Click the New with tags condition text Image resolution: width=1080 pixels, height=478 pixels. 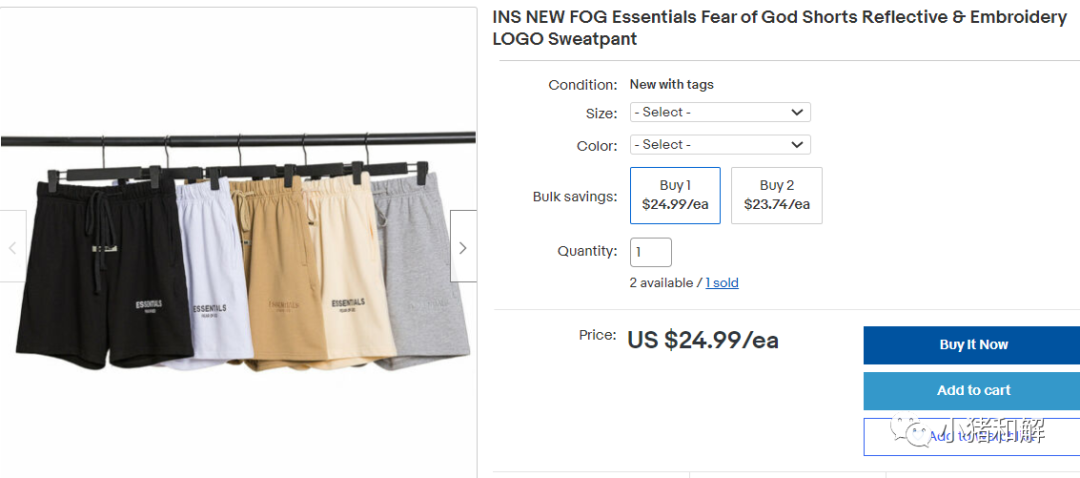(x=672, y=85)
